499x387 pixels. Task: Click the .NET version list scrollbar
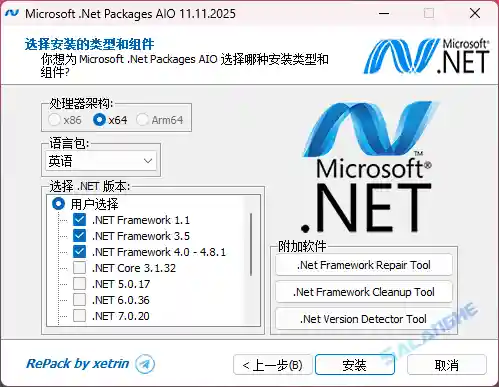[251, 245]
